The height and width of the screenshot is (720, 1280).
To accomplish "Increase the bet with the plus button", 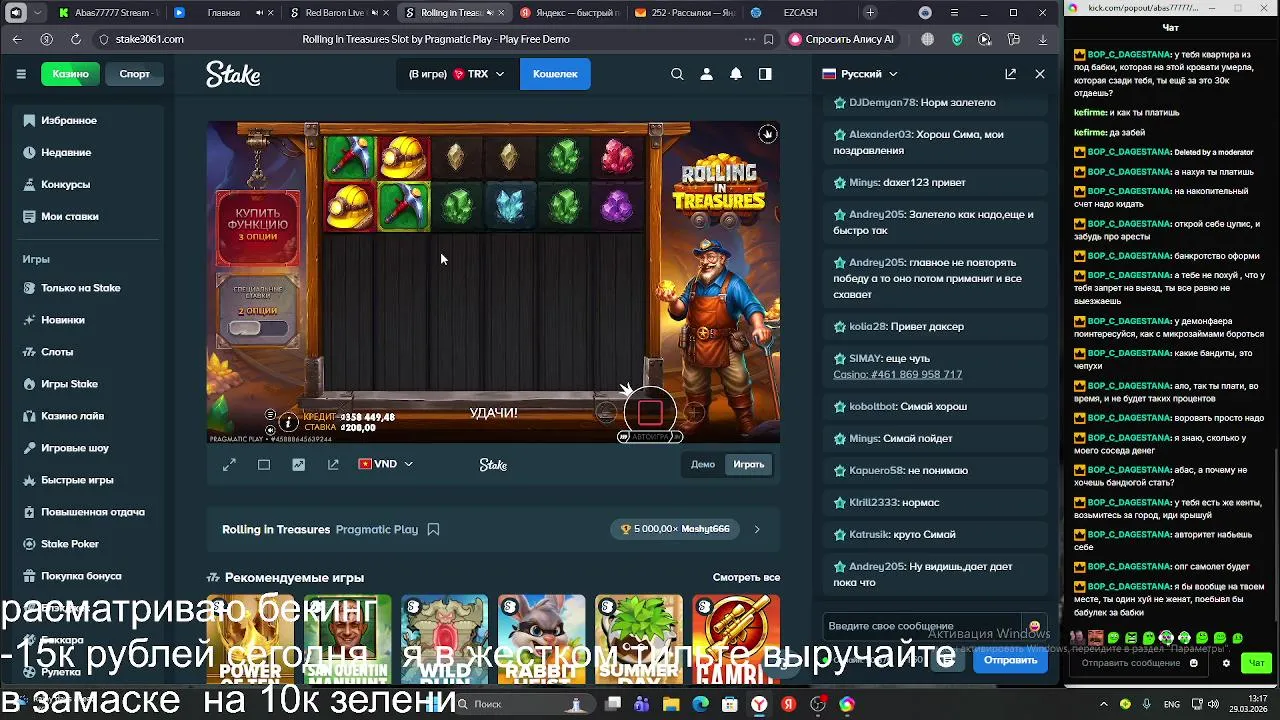I will point(694,412).
